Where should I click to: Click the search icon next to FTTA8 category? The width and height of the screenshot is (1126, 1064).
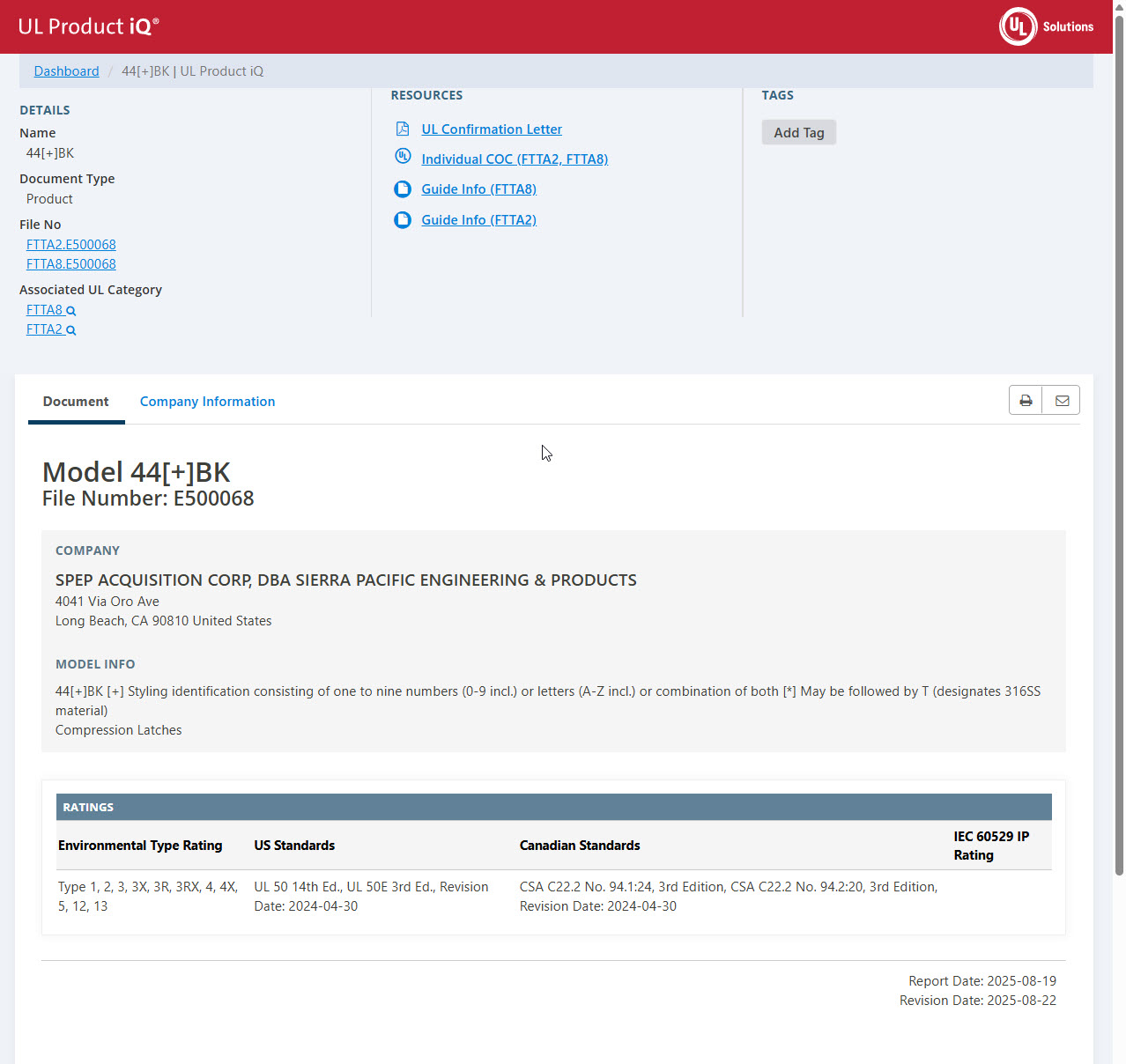tap(71, 311)
